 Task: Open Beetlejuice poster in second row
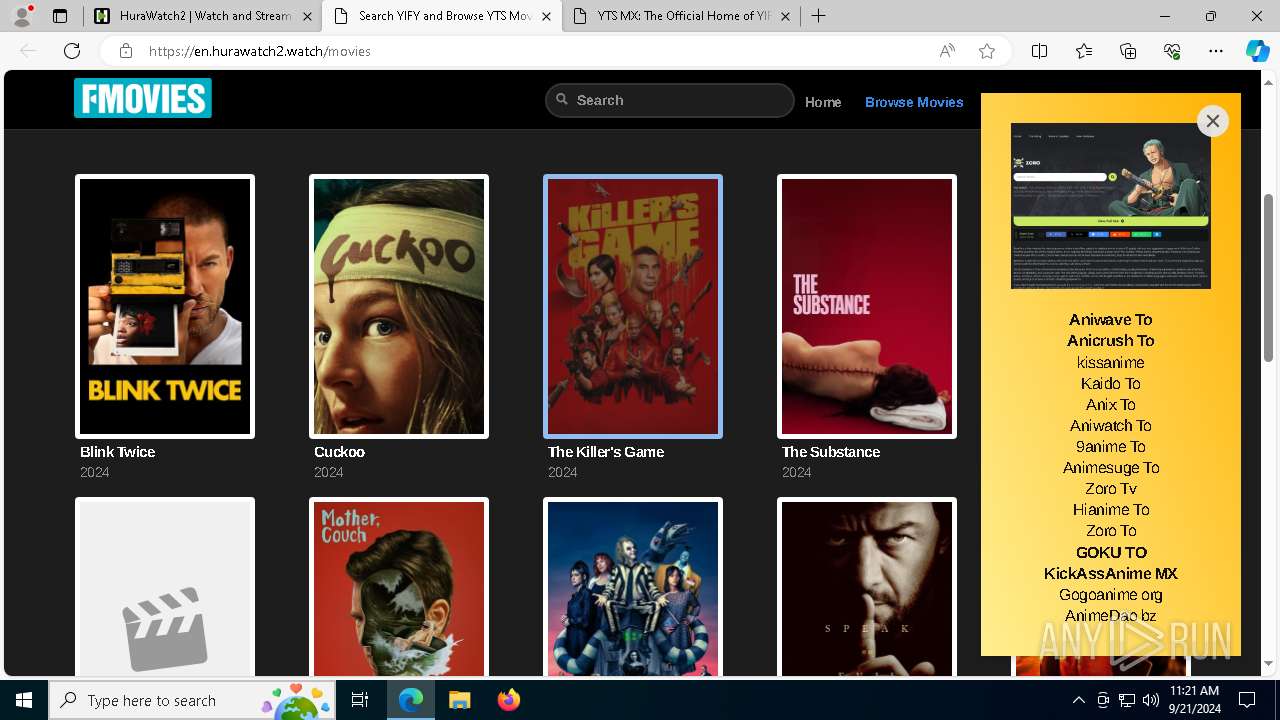(633, 587)
